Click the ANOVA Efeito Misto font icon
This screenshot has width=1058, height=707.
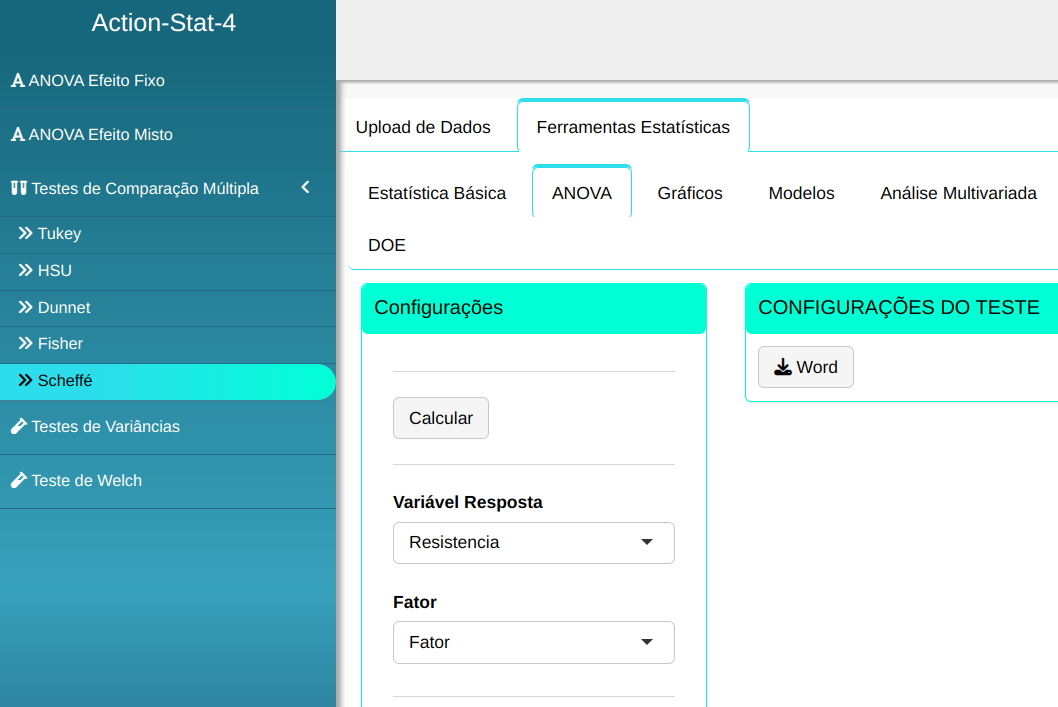17,135
